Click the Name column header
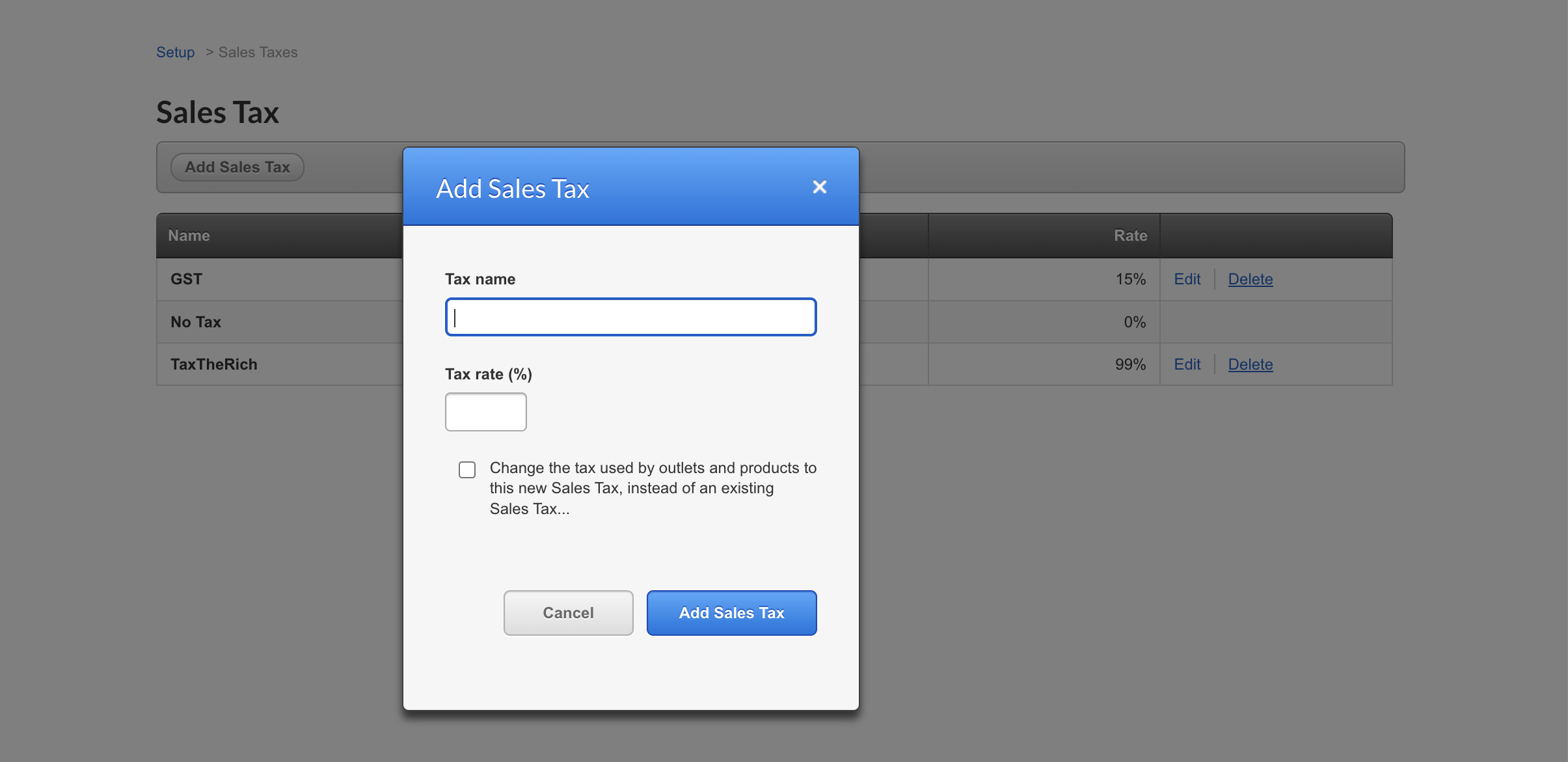Image resolution: width=1568 pixels, height=762 pixels. coord(189,236)
